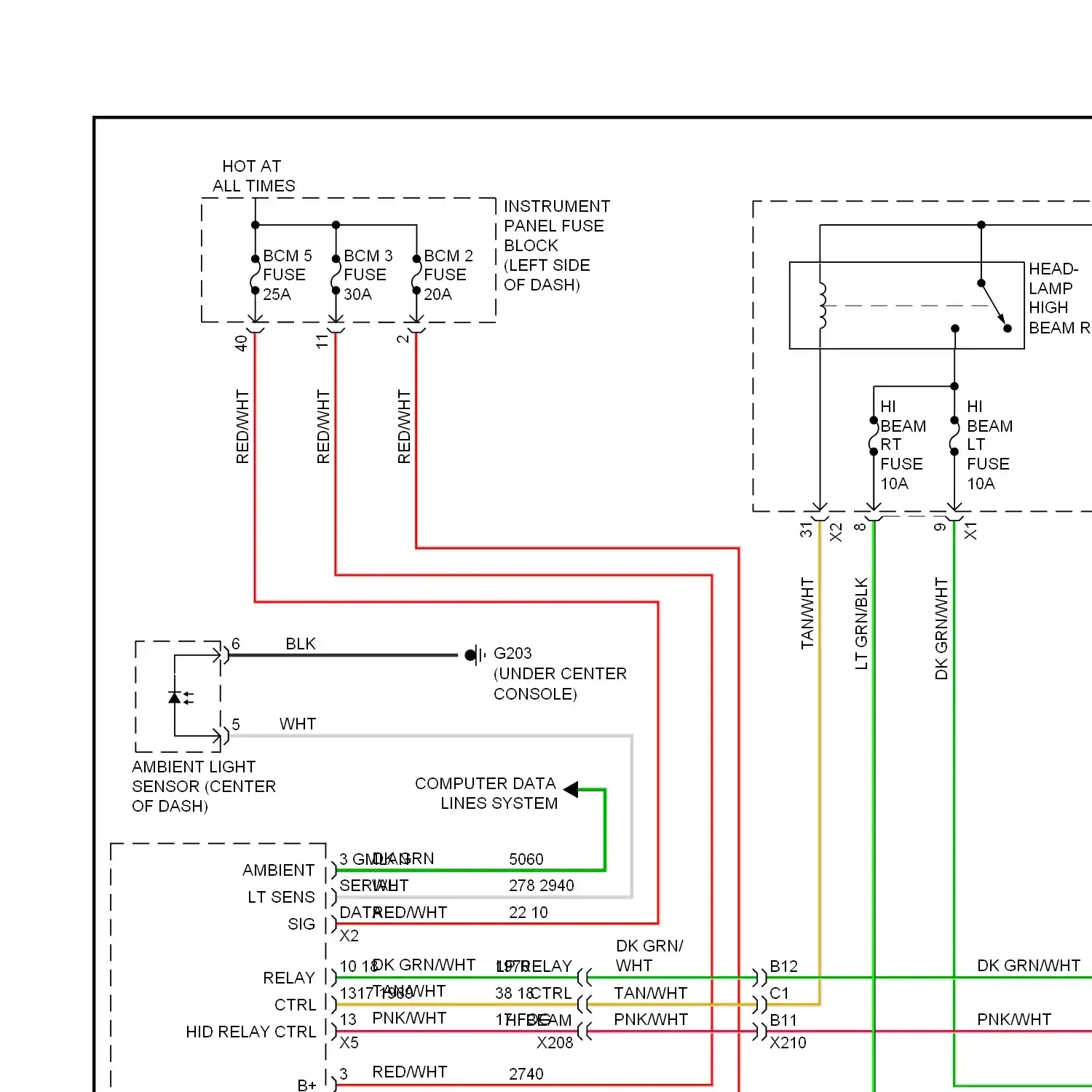
Task: Click connector pin label B11
Action: point(783,1020)
